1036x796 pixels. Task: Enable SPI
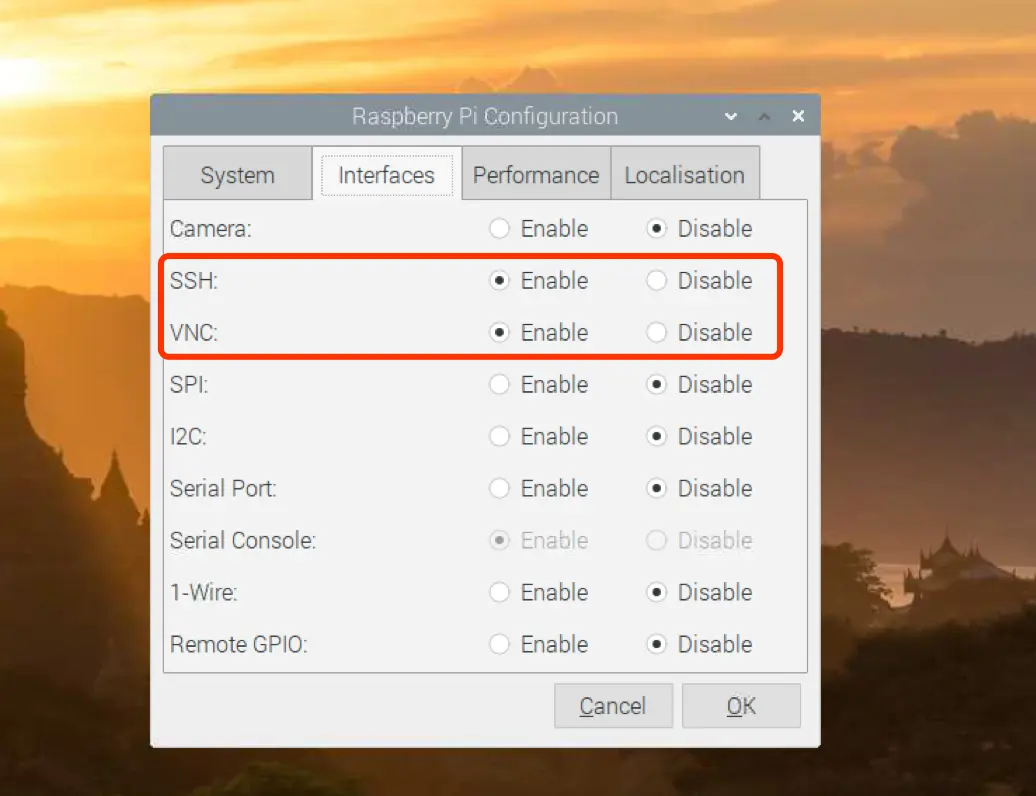pos(500,385)
